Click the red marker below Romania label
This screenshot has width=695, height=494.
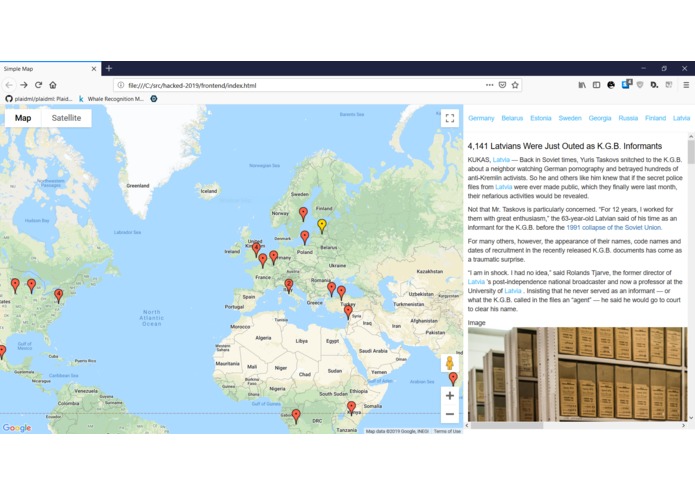pos(331,289)
